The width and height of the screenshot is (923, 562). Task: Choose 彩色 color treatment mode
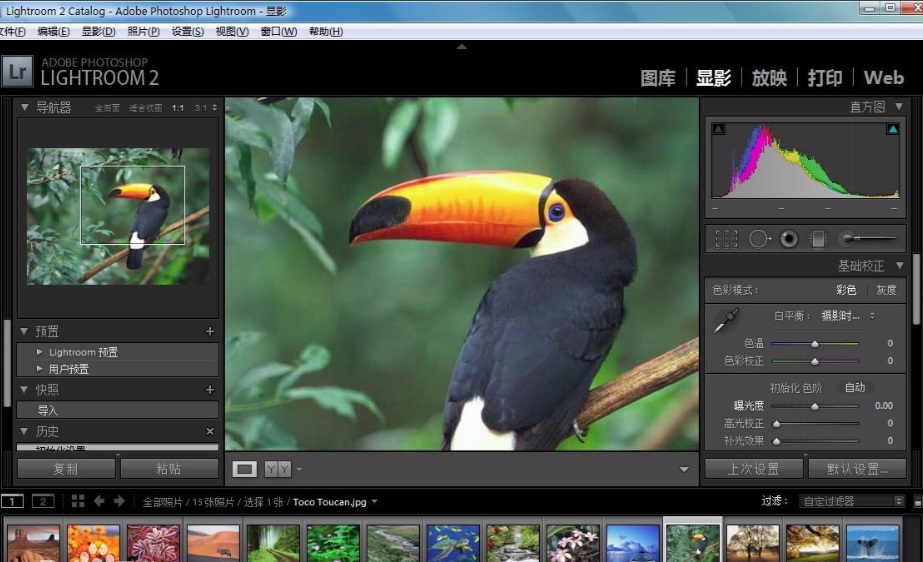(x=846, y=290)
